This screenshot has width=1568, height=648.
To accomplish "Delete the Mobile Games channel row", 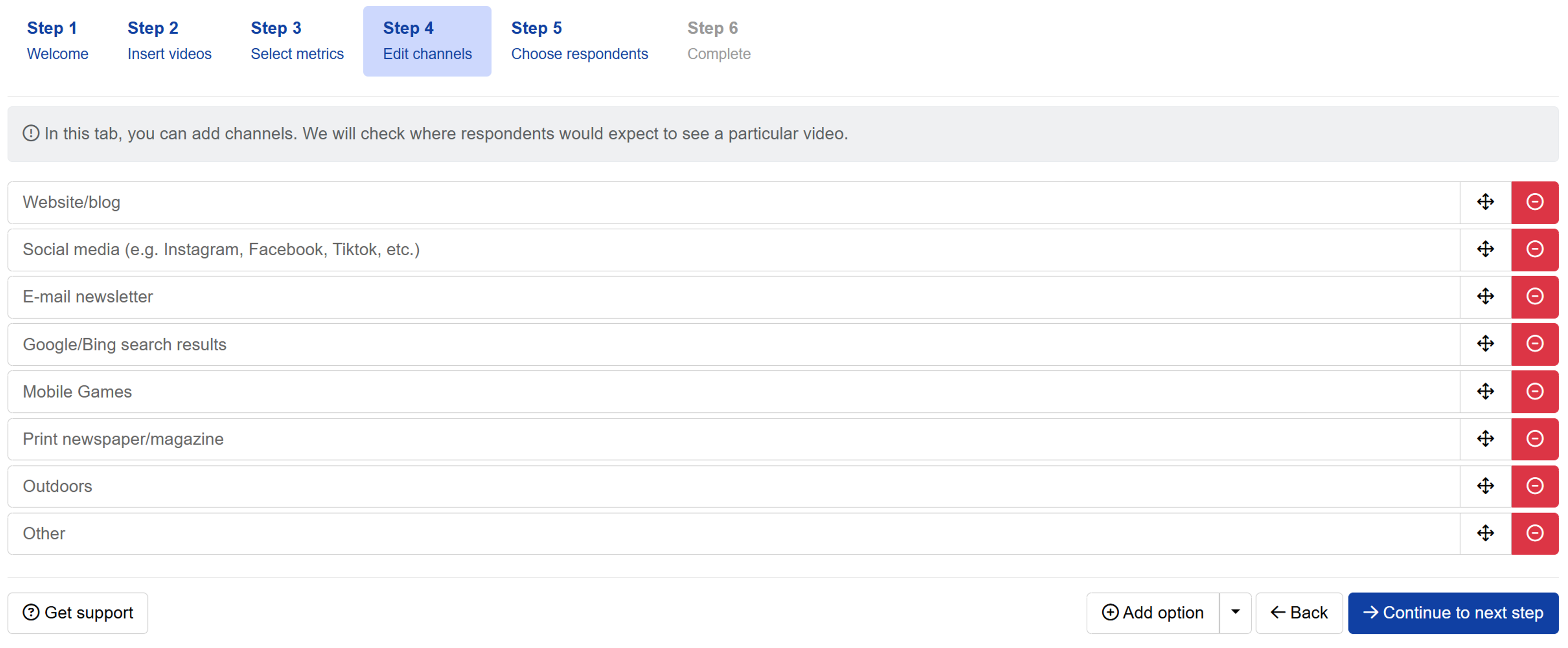I will pyautogui.click(x=1534, y=391).
